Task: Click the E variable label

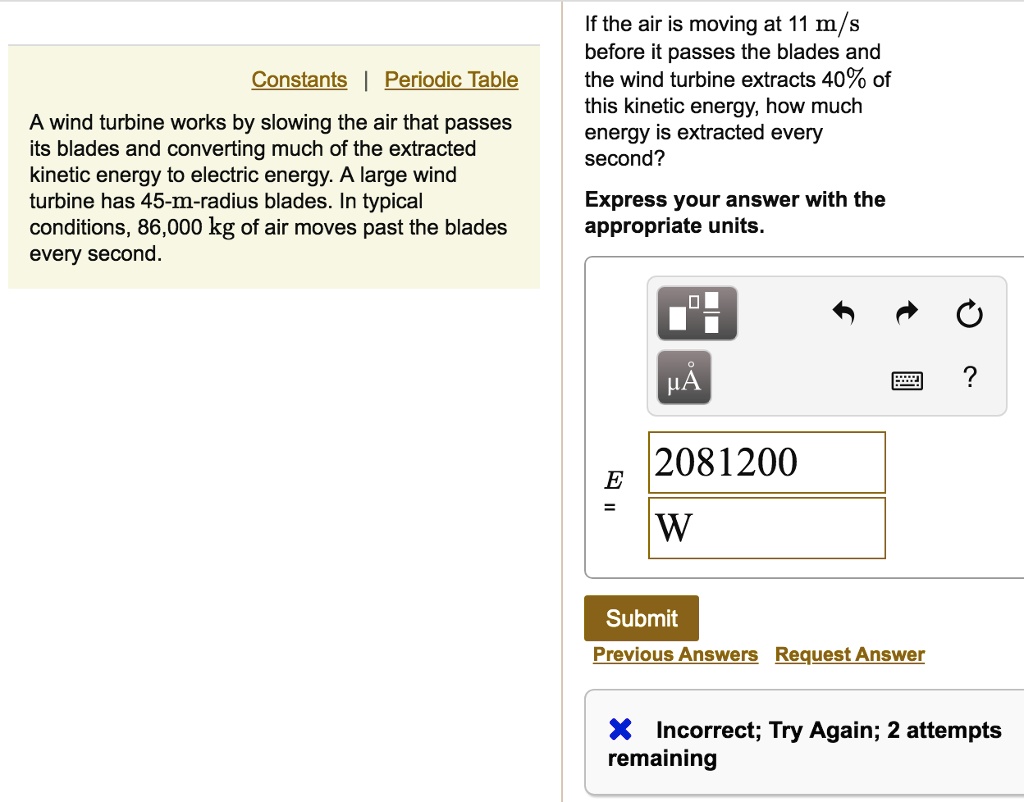Action: click(613, 480)
